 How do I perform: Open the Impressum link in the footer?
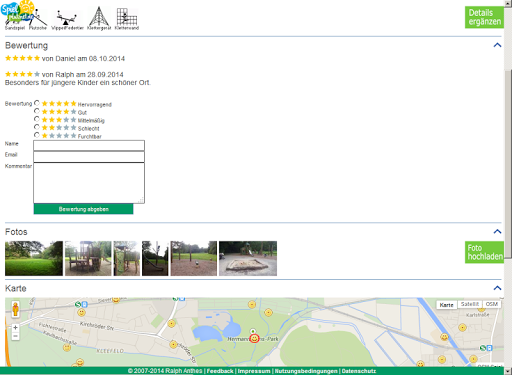point(254,371)
